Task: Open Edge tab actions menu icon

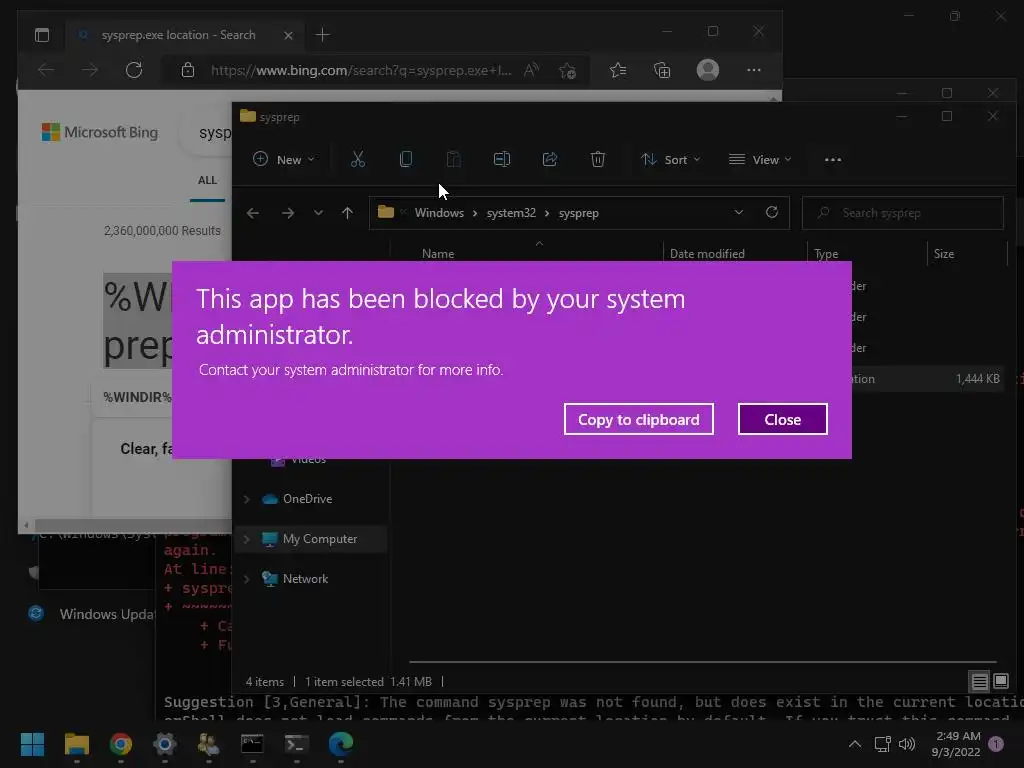Action: [42, 35]
